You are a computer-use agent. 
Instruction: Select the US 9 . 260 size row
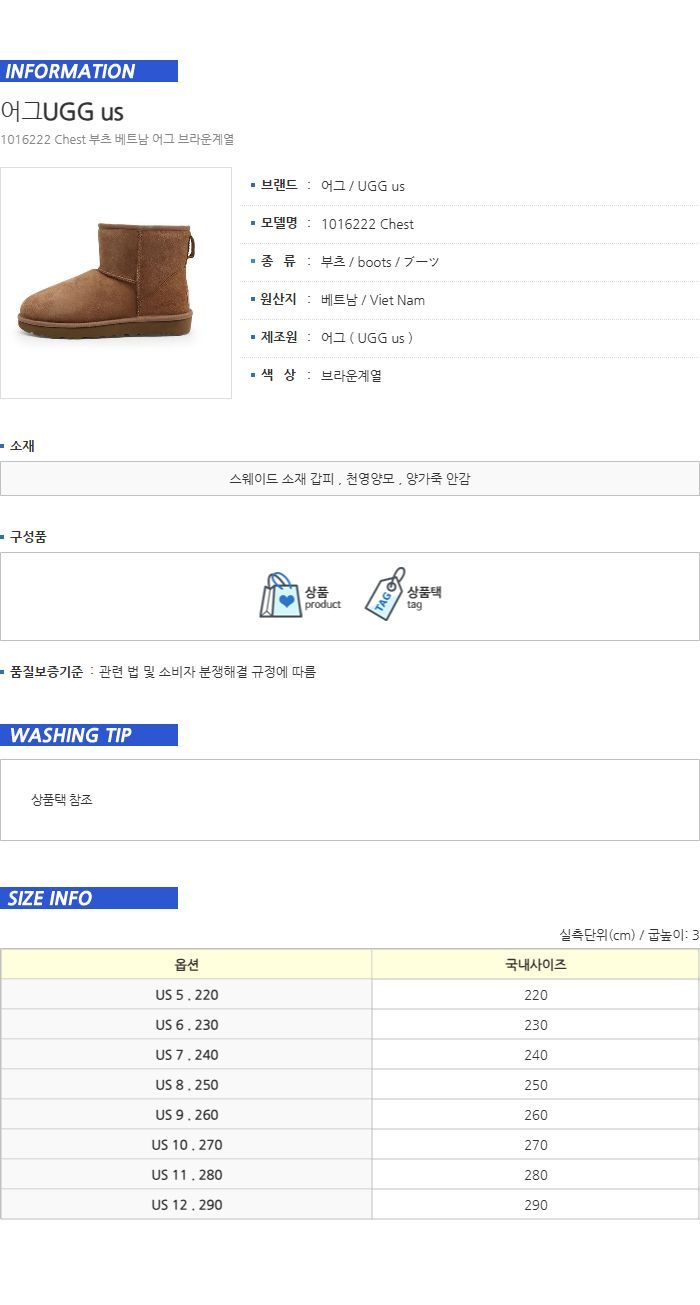click(350, 1115)
